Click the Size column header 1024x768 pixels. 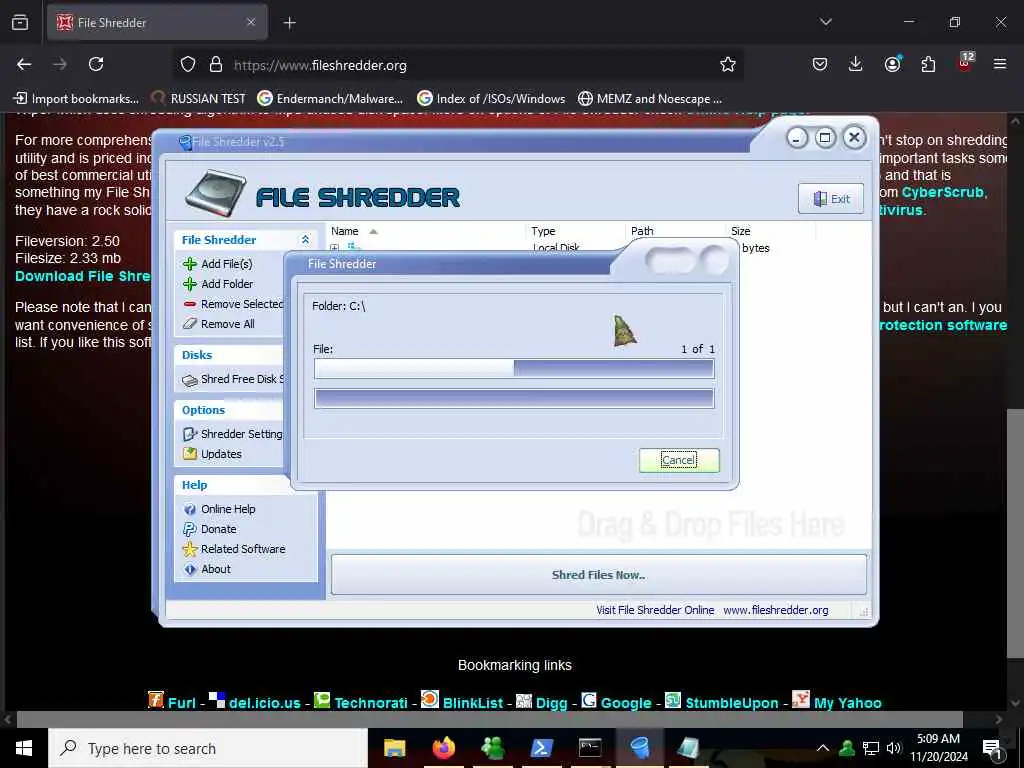(770, 231)
